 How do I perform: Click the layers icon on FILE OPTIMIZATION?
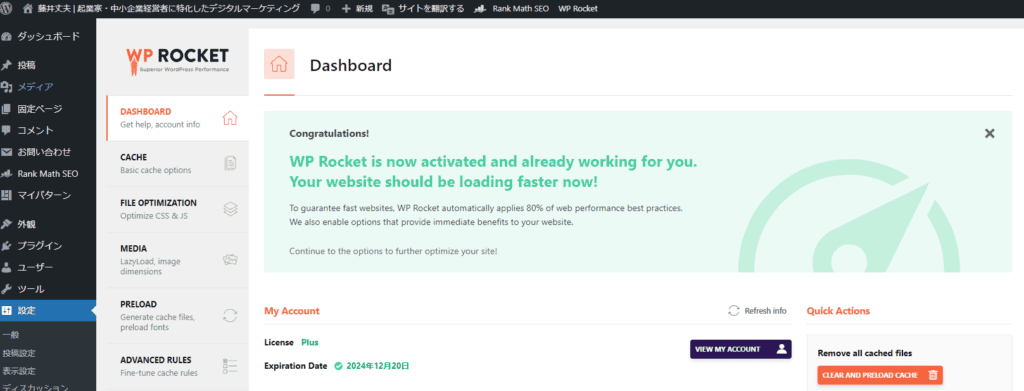(x=230, y=209)
